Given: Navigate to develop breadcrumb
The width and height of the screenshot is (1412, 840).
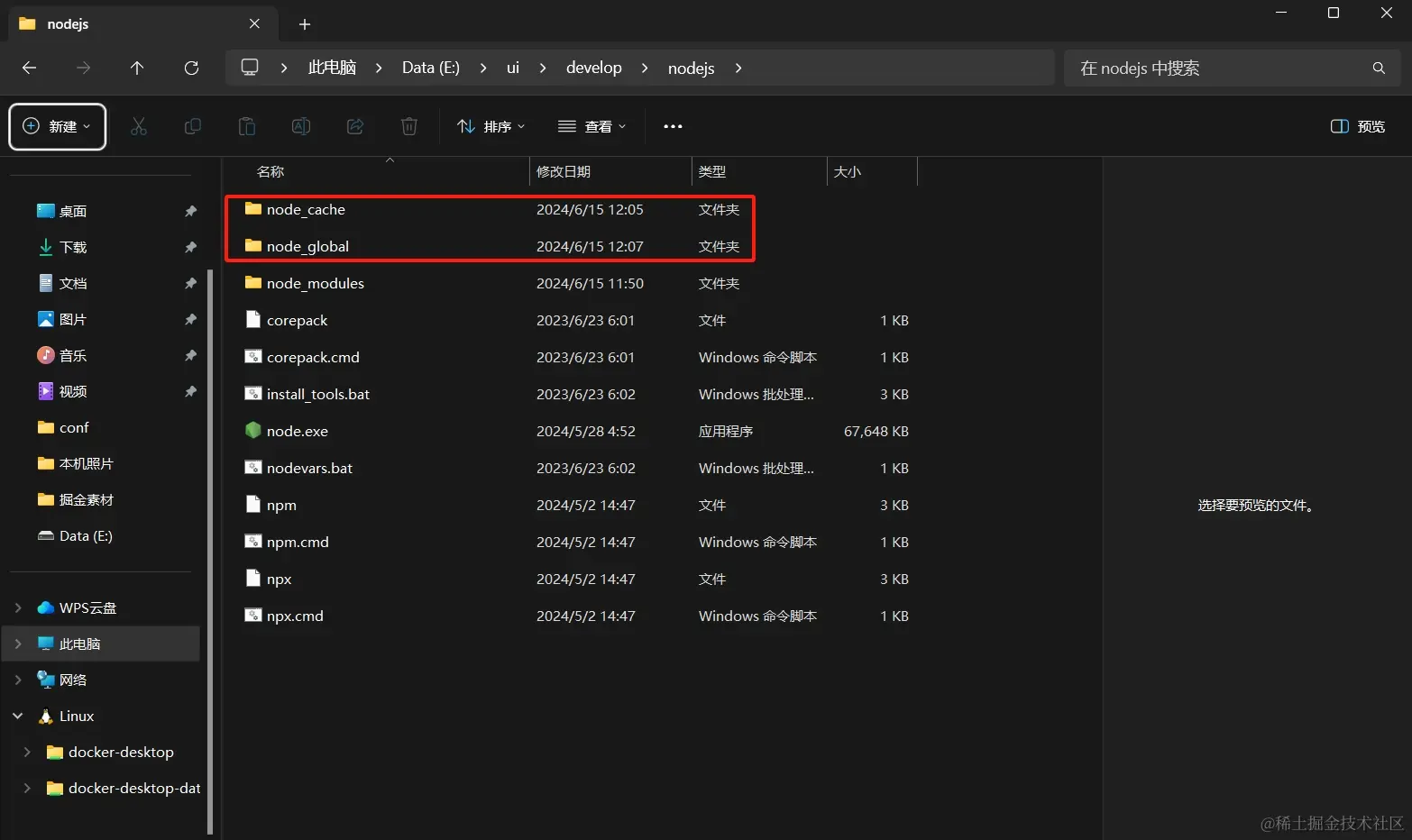Looking at the screenshot, I should (x=594, y=68).
